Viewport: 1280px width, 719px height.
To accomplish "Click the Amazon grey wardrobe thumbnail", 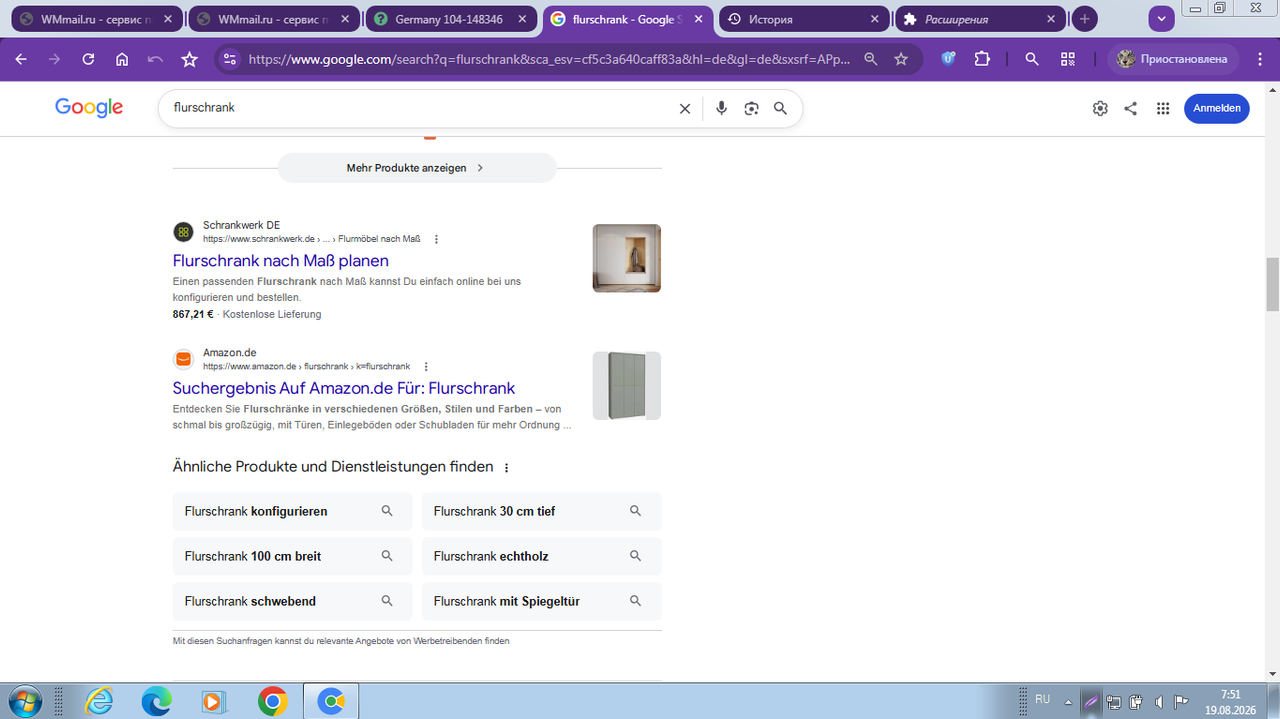I will 627,385.
